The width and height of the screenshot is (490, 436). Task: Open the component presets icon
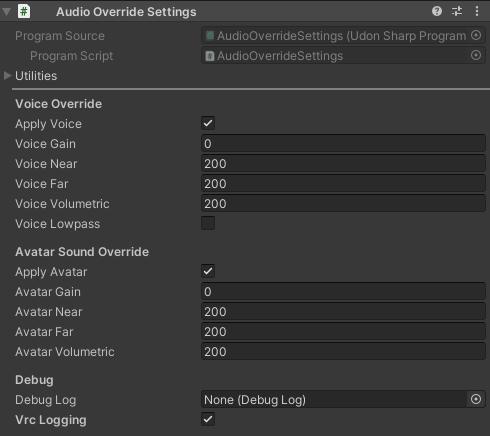457,11
